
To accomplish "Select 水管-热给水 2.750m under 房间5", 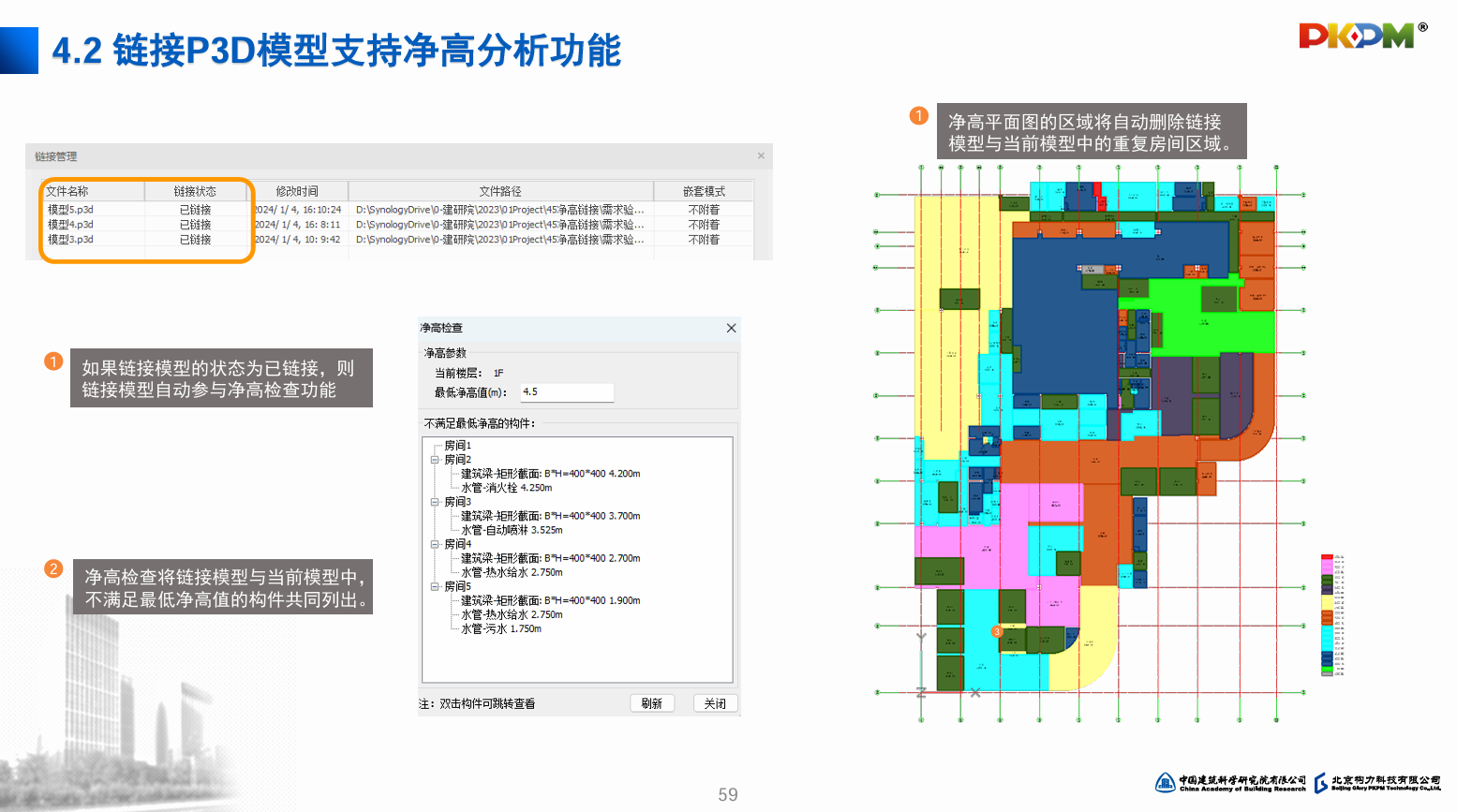I will click(512, 614).
